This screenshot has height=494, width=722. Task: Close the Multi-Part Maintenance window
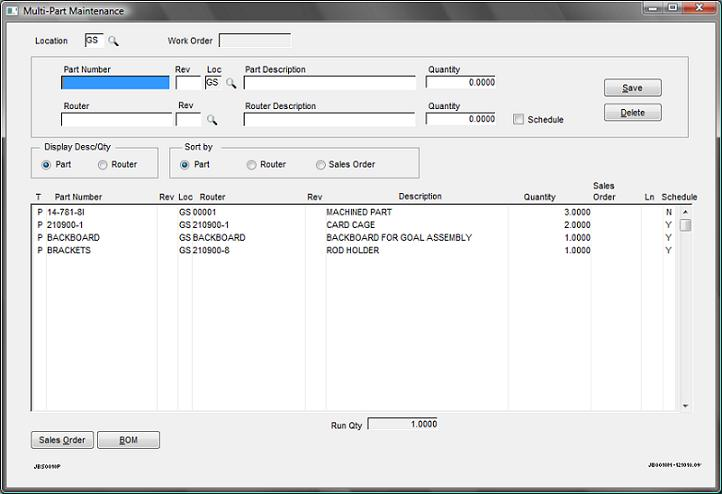point(699,8)
